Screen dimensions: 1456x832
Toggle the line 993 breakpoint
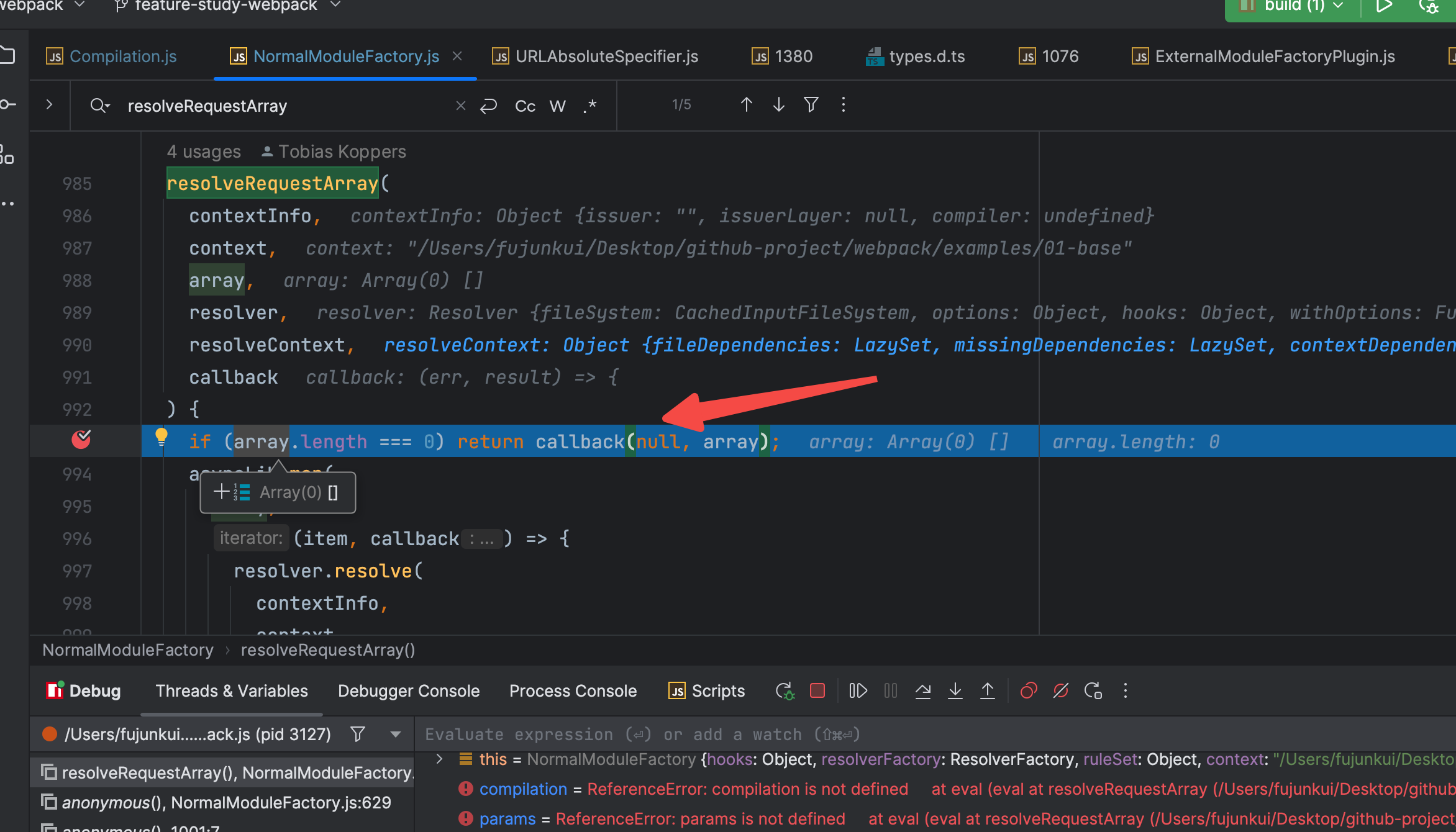tap(81, 440)
